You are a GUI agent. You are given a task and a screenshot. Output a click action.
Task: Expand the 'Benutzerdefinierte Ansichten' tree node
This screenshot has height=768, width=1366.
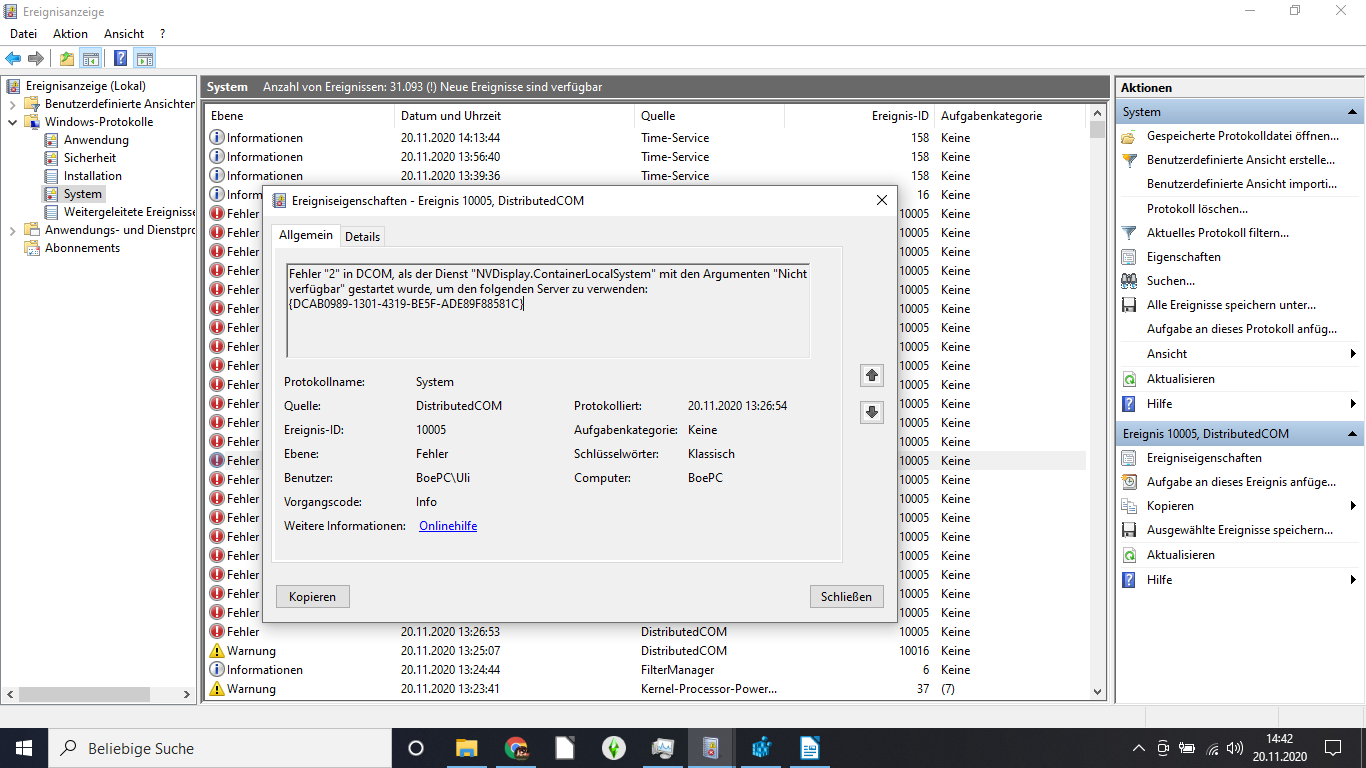point(13,104)
